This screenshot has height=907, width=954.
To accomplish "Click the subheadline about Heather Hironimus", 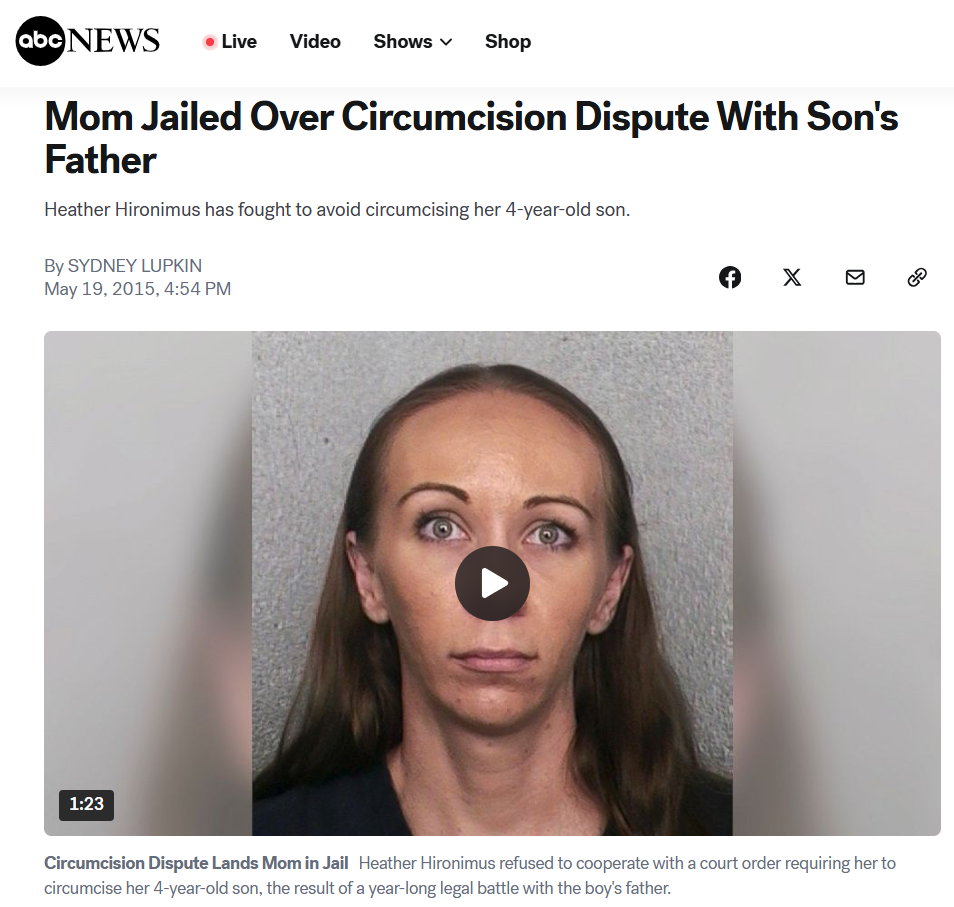I will click(x=337, y=209).
